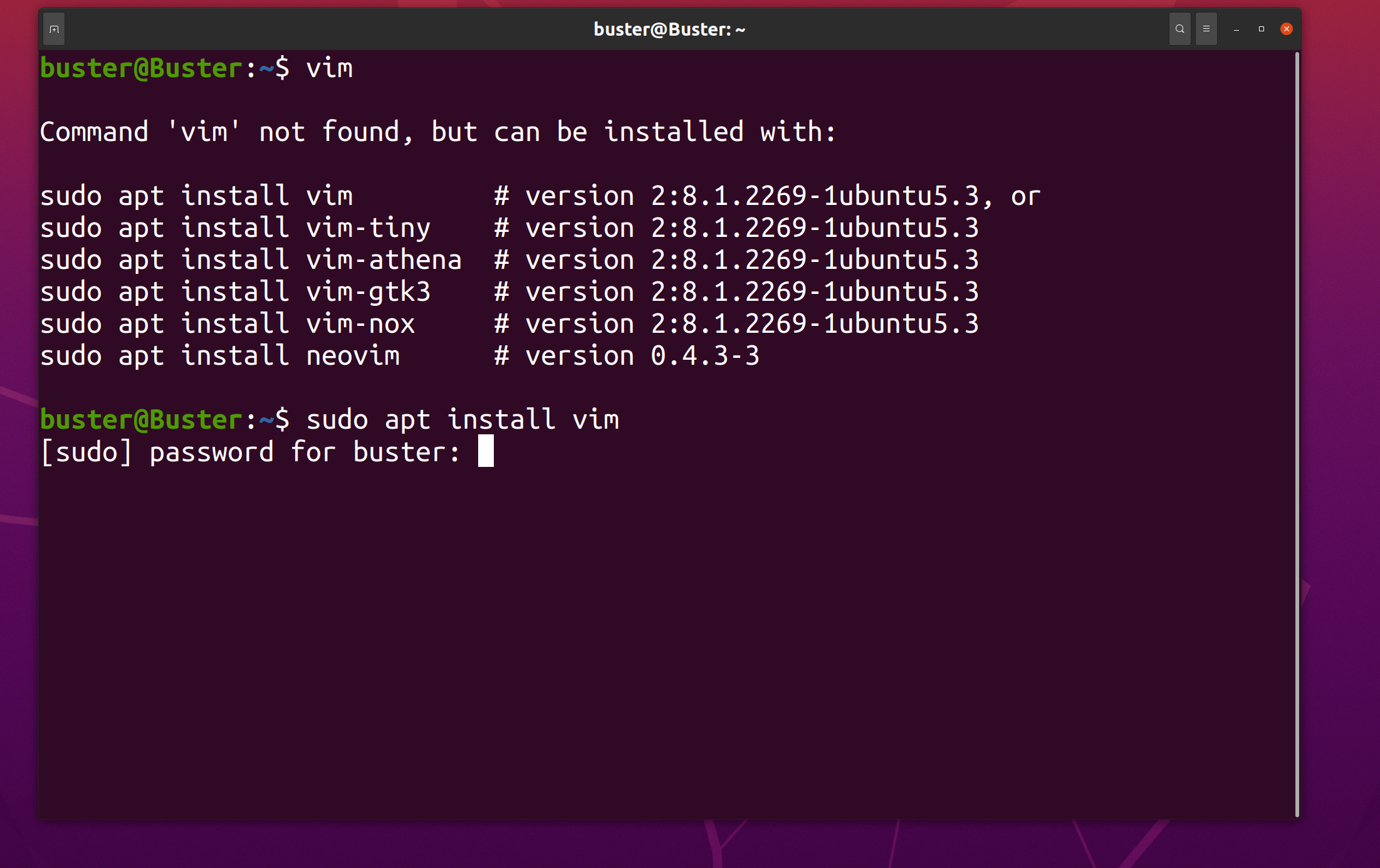
Task: Click the 'vim-tiny' package name
Action: pos(368,228)
